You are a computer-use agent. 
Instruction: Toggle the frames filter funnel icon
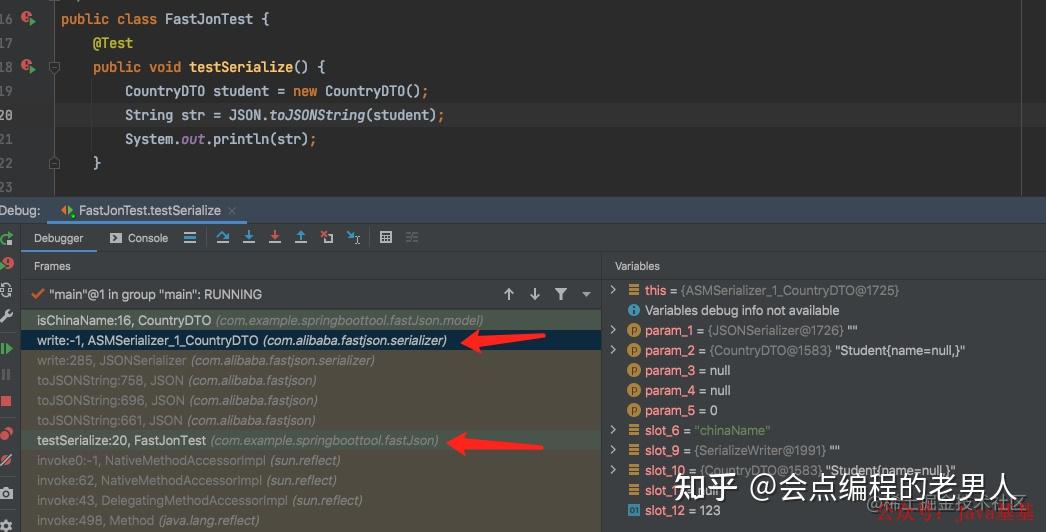(x=561, y=294)
